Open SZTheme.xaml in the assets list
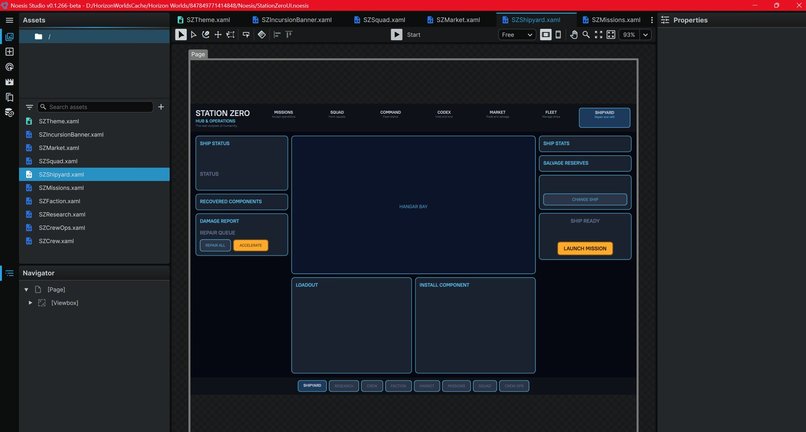Screen dimensions: 806x432 [x=94, y=121]
